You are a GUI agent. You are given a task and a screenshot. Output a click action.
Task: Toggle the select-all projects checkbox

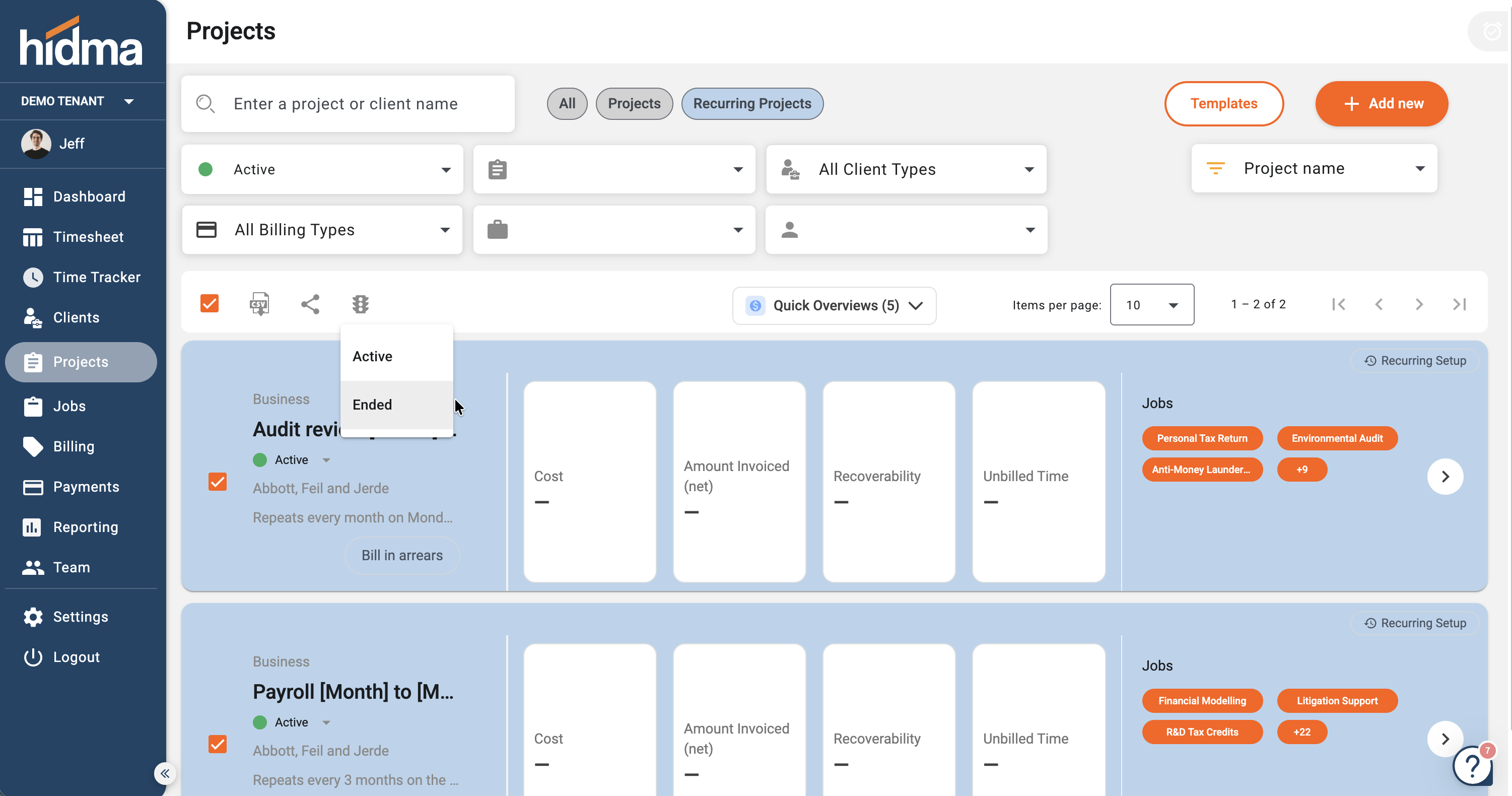click(210, 303)
